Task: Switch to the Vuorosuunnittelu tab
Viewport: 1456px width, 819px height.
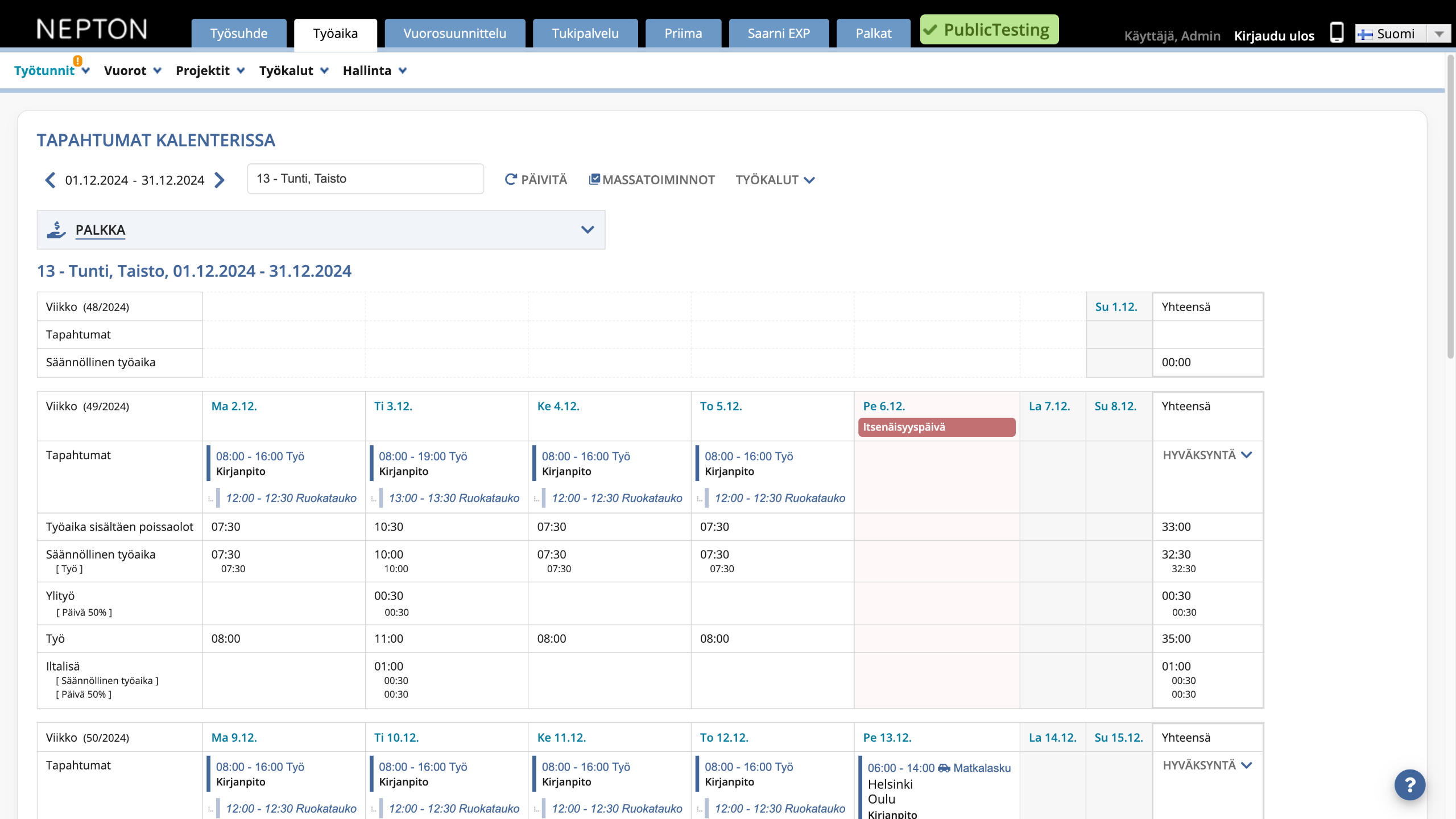Action: pyautogui.click(x=454, y=34)
